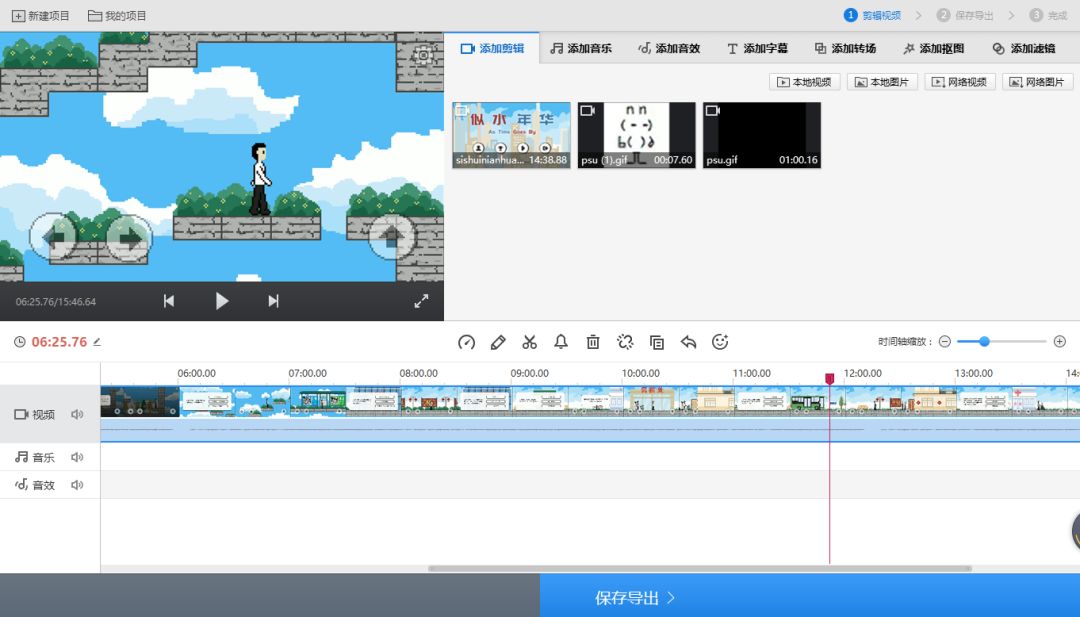The height and width of the screenshot is (617, 1080).
Task: Click the 保存导出 export button
Action: coord(636,598)
